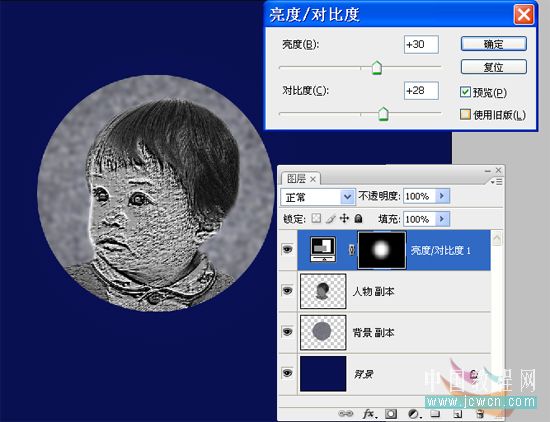Create a new layer with the page icon
Screen dimensions: 550x422
(x=457, y=414)
